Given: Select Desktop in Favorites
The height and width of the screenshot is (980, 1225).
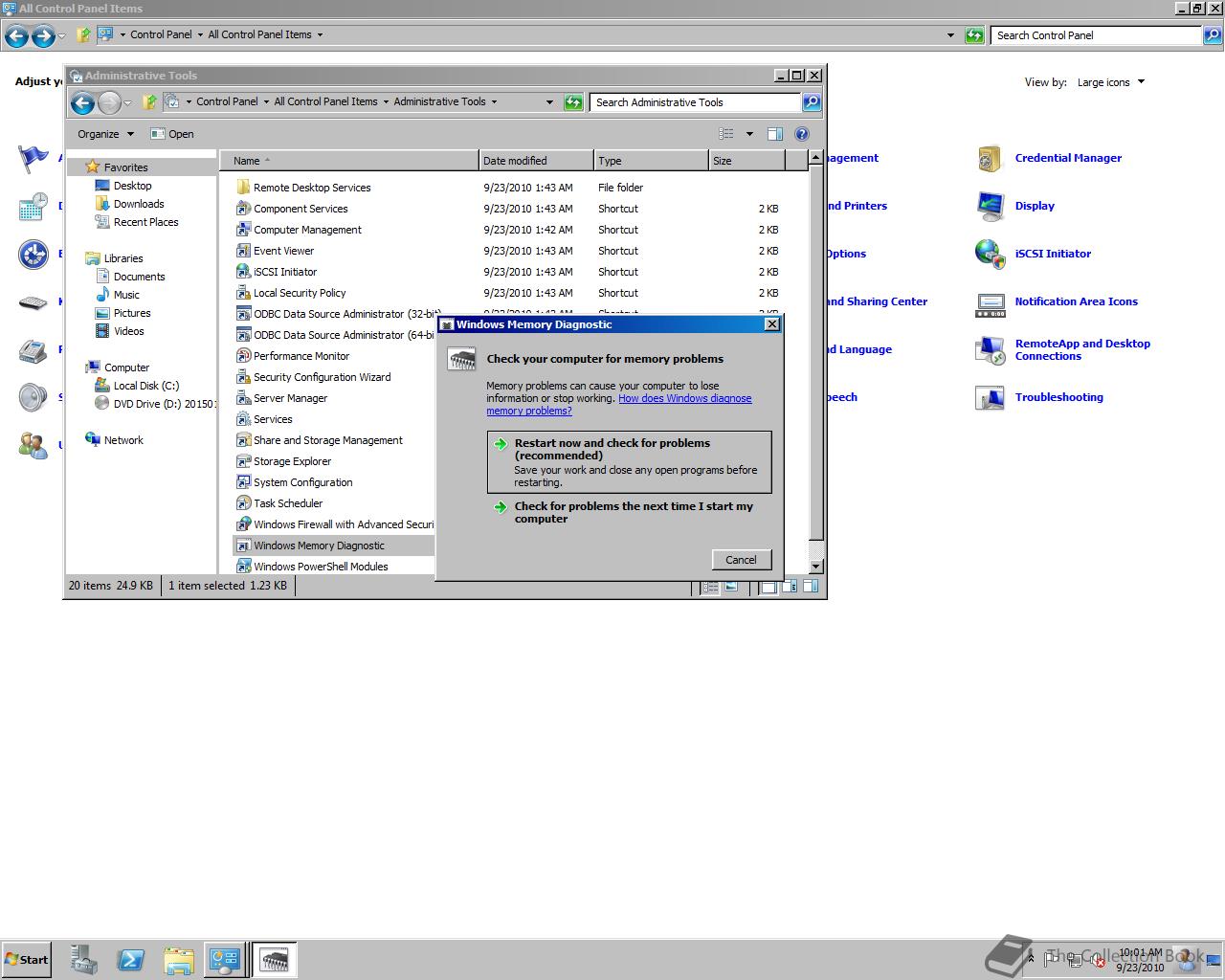Looking at the screenshot, I should 132,186.
